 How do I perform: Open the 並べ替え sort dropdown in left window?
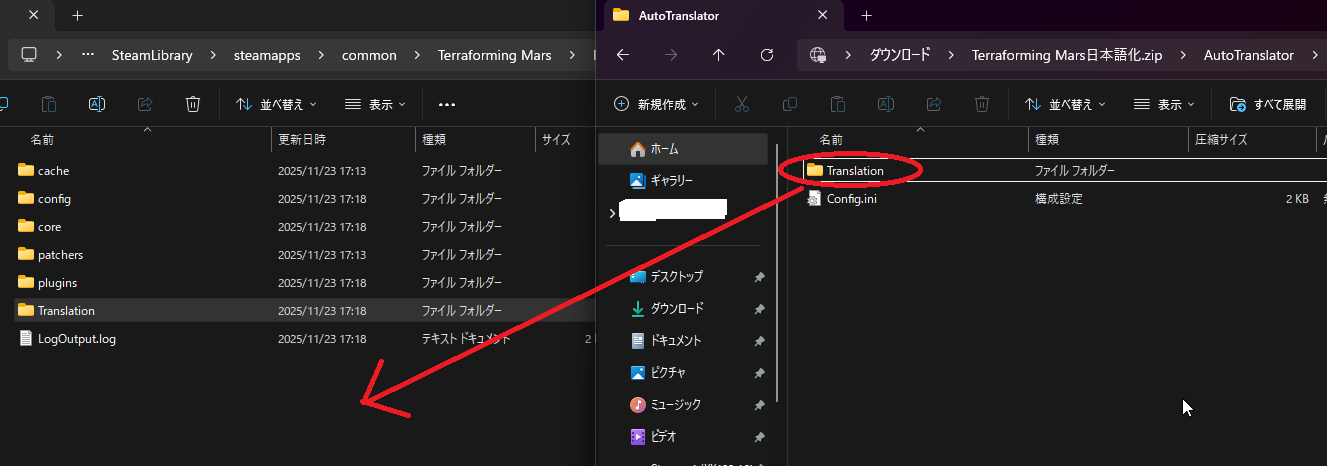pos(276,104)
